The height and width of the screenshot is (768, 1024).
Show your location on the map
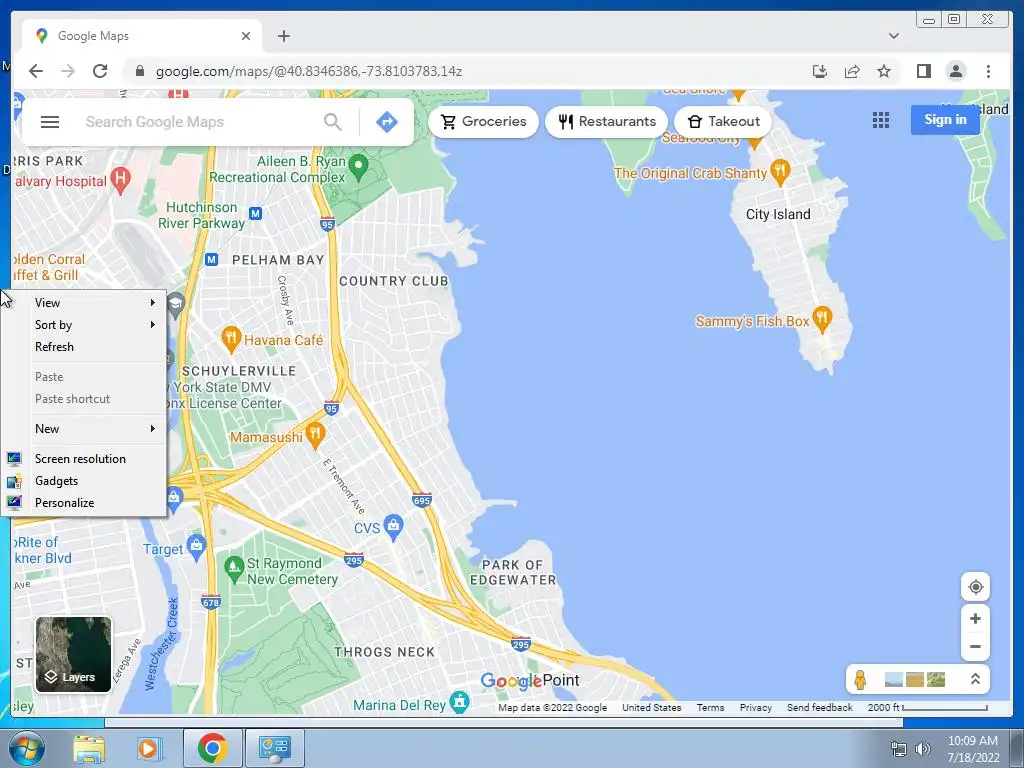[975, 587]
